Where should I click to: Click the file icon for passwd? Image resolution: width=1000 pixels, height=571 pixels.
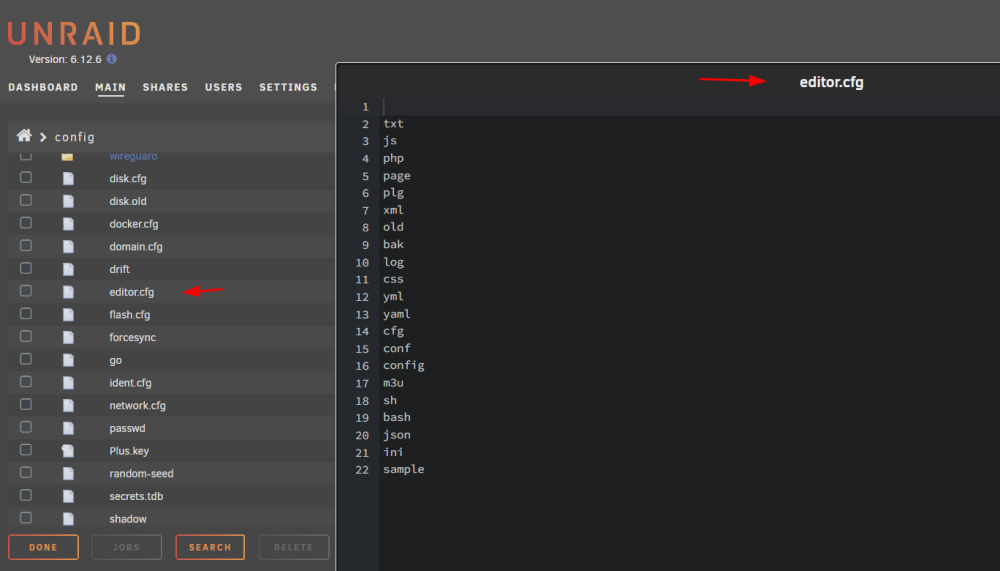click(x=68, y=428)
